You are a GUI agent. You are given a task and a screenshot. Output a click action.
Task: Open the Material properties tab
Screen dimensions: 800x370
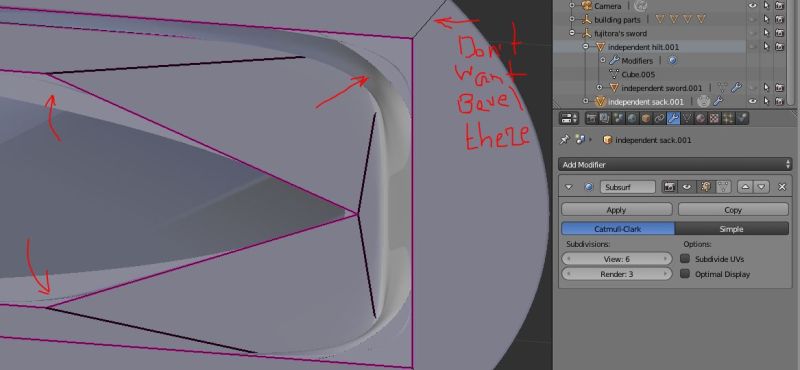(x=701, y=118)
